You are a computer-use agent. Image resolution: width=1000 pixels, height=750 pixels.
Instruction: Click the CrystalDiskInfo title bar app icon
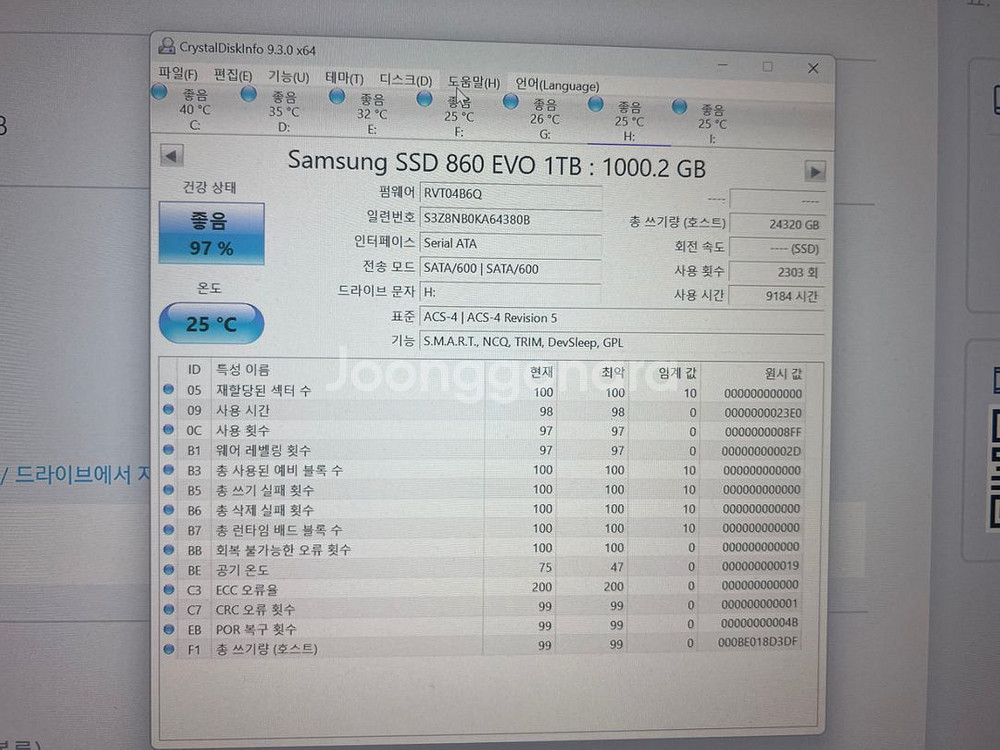[x=166, y=46]
